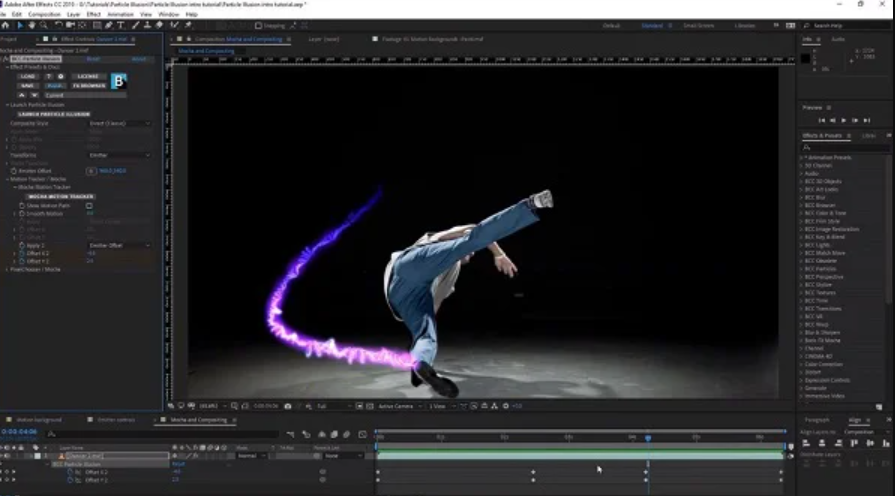The height and width of the screenshot is (496, 895).
Task: Toggle Offset Y 2 stopwatch in Effect Controls
Action: click(x=22, y=261)
